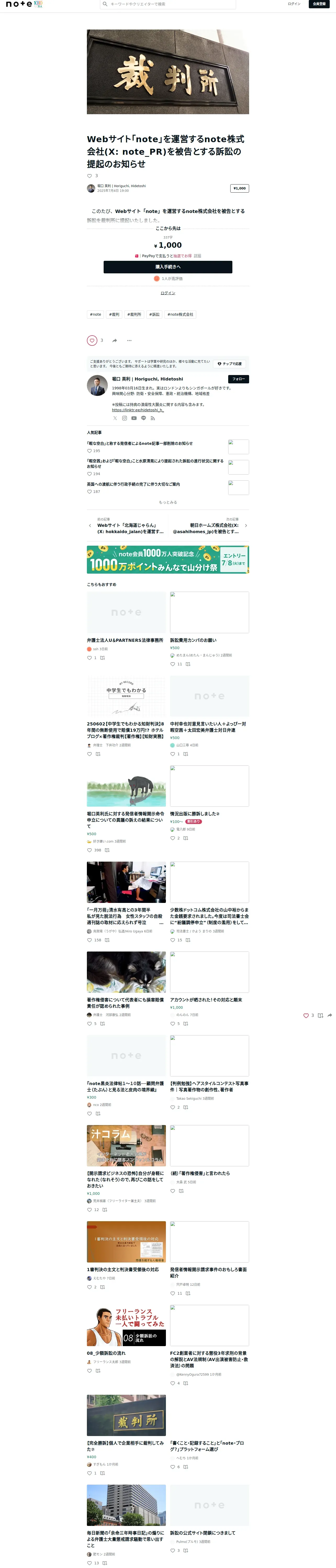
Task: Click the share arrow icon
Action: [114, 340]
